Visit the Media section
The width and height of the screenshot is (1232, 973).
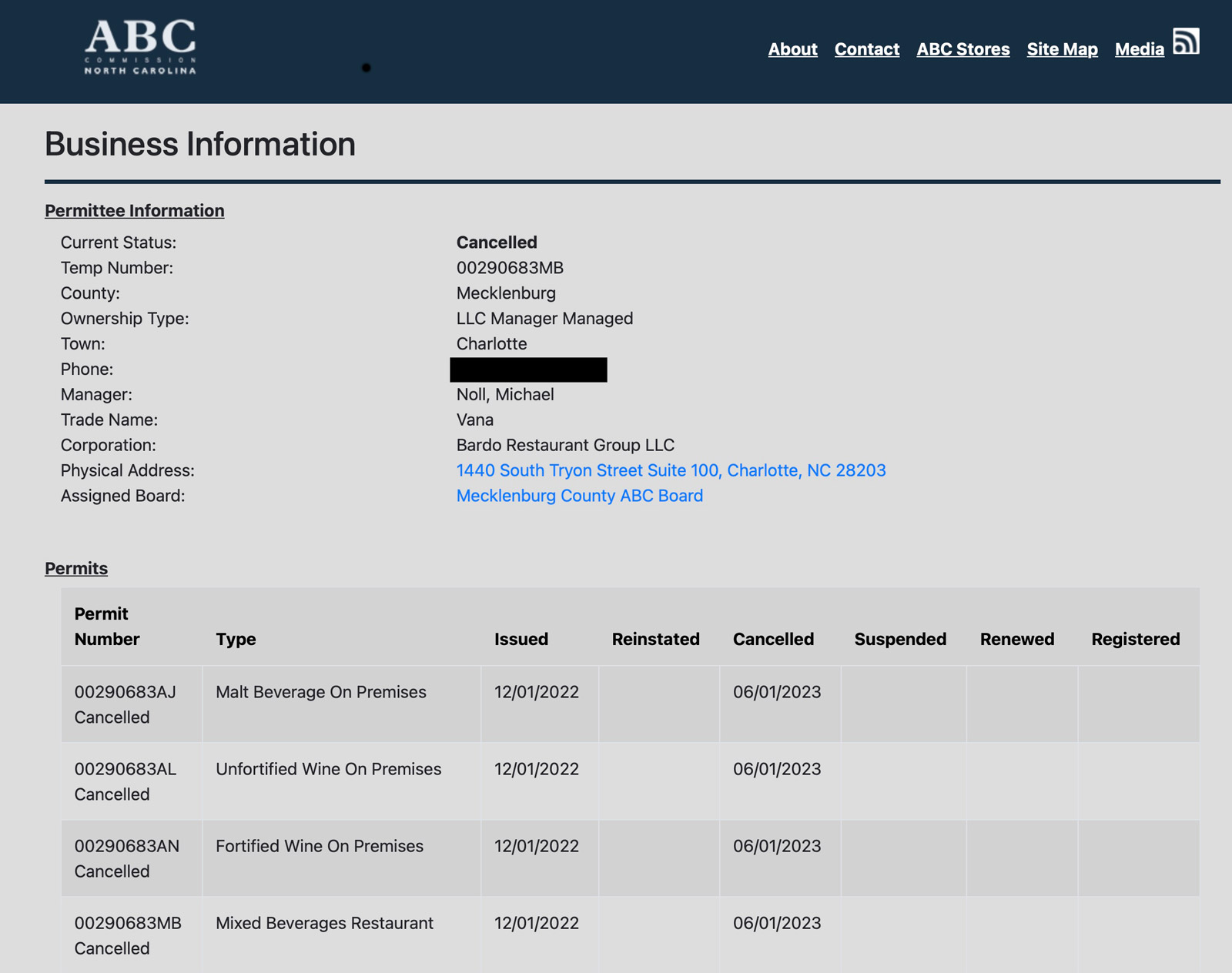click(x=1139, y=49)
